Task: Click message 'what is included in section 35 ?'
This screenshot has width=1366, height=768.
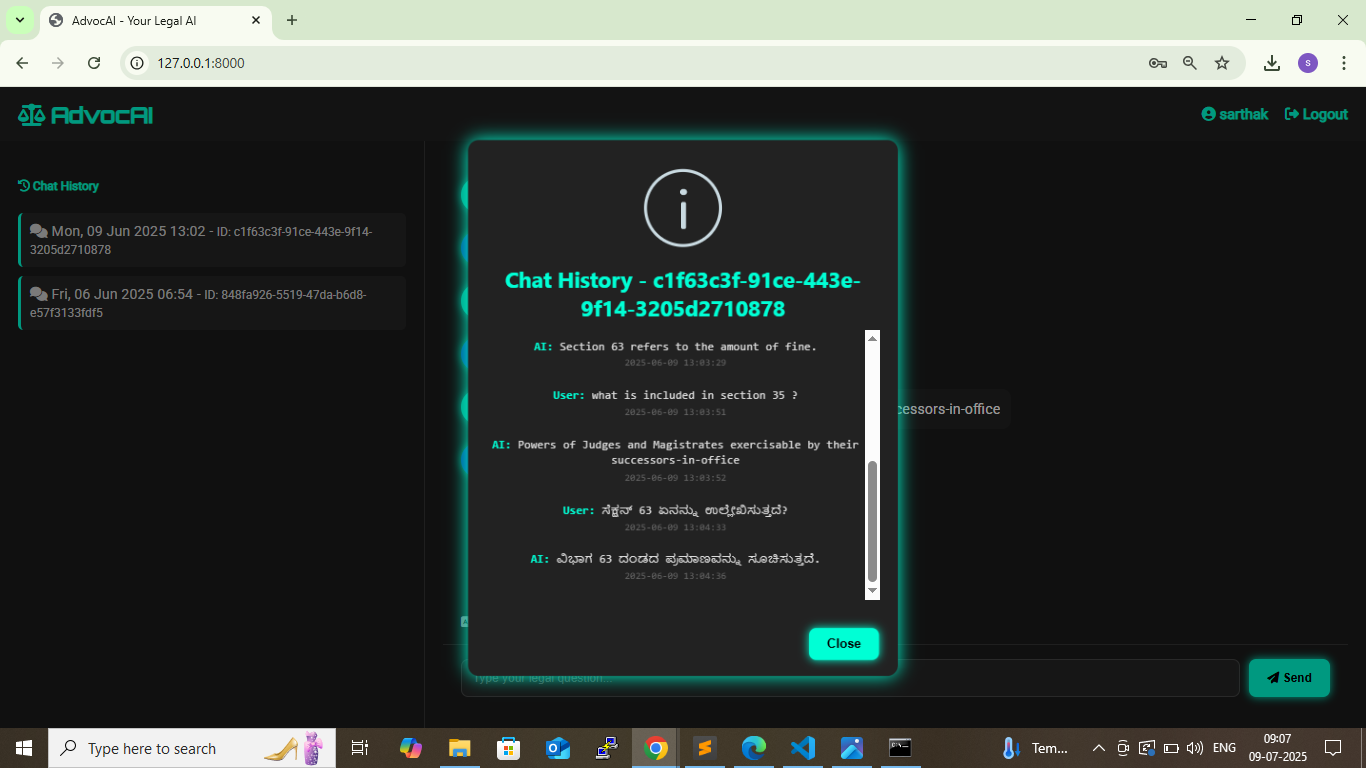Action: pyautogui.click(x=694, y=395)
